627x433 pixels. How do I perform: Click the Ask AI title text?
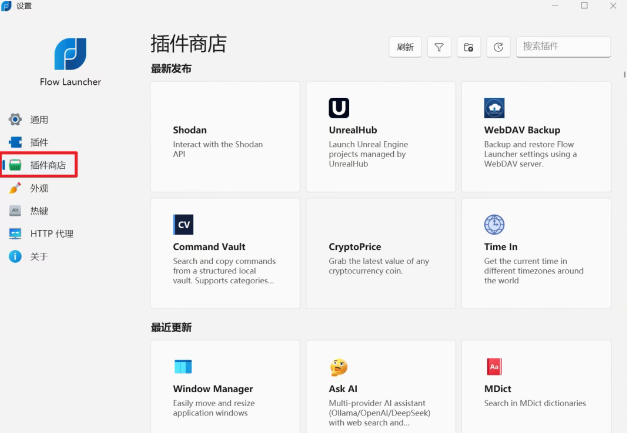[x=343, y=389]
